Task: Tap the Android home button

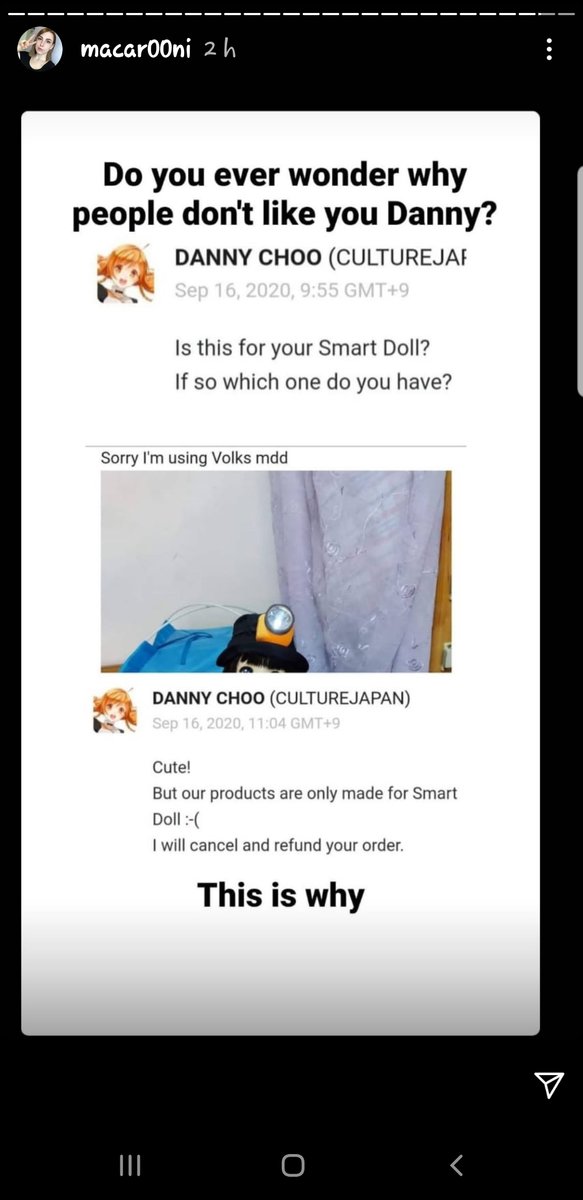Action: click(292, 1164)
